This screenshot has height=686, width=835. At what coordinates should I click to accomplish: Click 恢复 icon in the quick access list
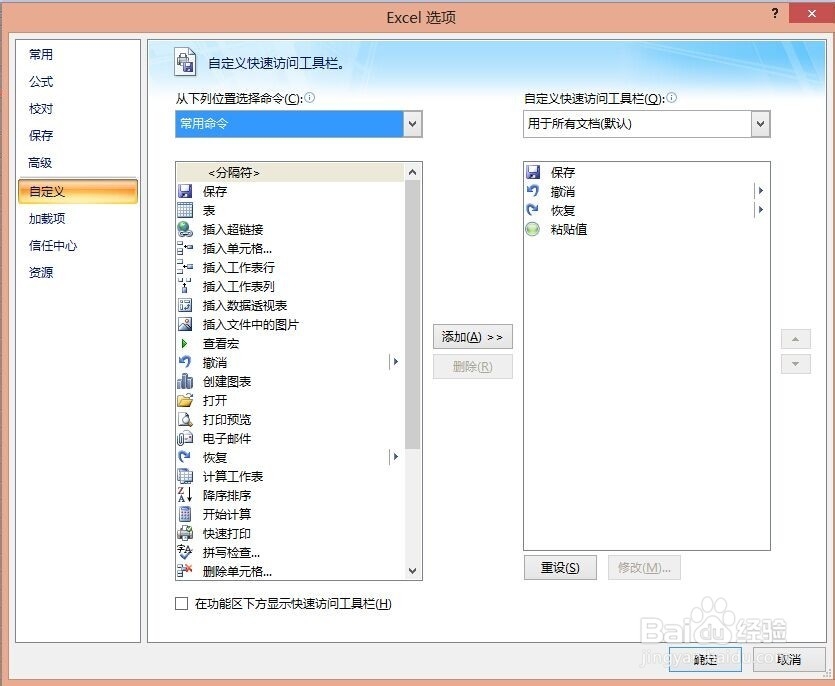(533, 210)
